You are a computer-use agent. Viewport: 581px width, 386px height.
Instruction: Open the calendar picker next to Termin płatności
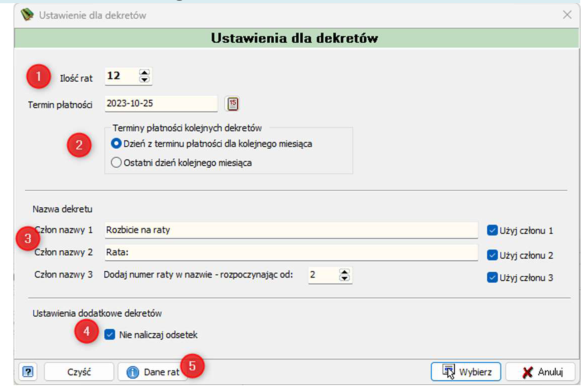click(232, 104)
